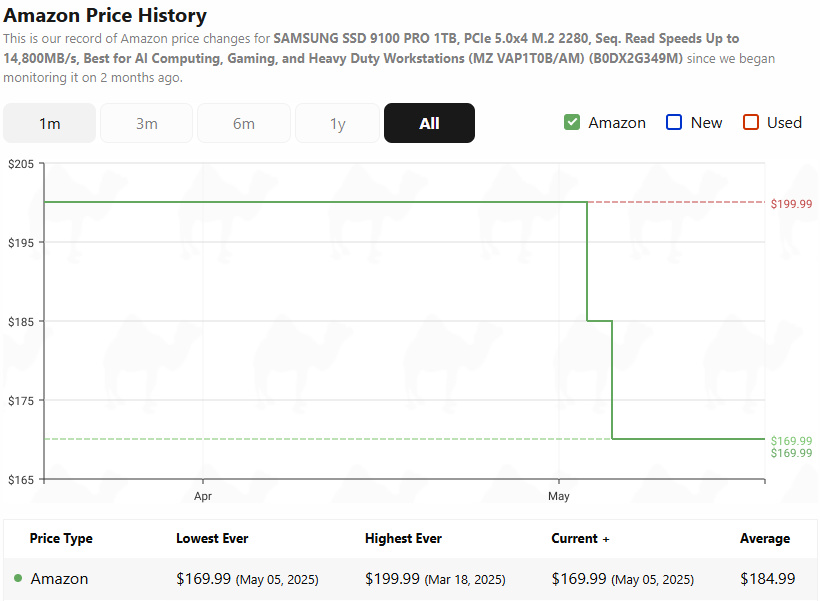Click the Current + column header
The width and height of the screenshot is (820, 601).
[580, 539]
